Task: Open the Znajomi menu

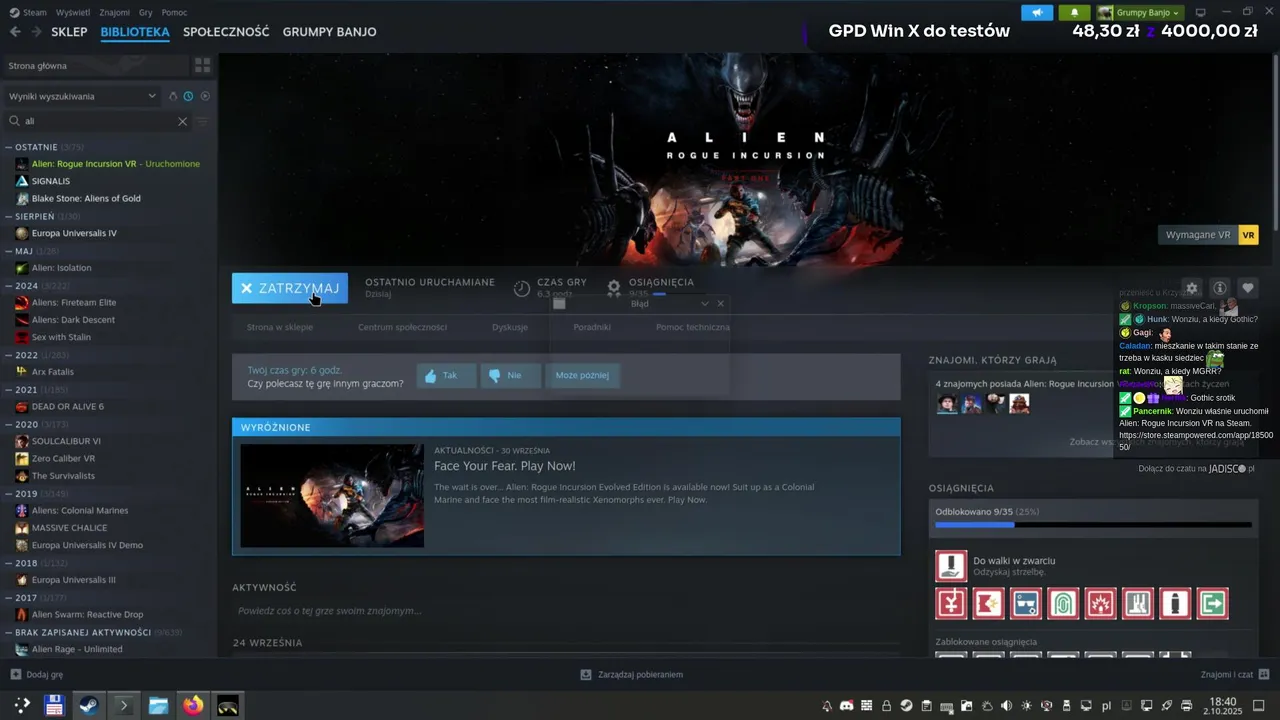Action: 115,12
